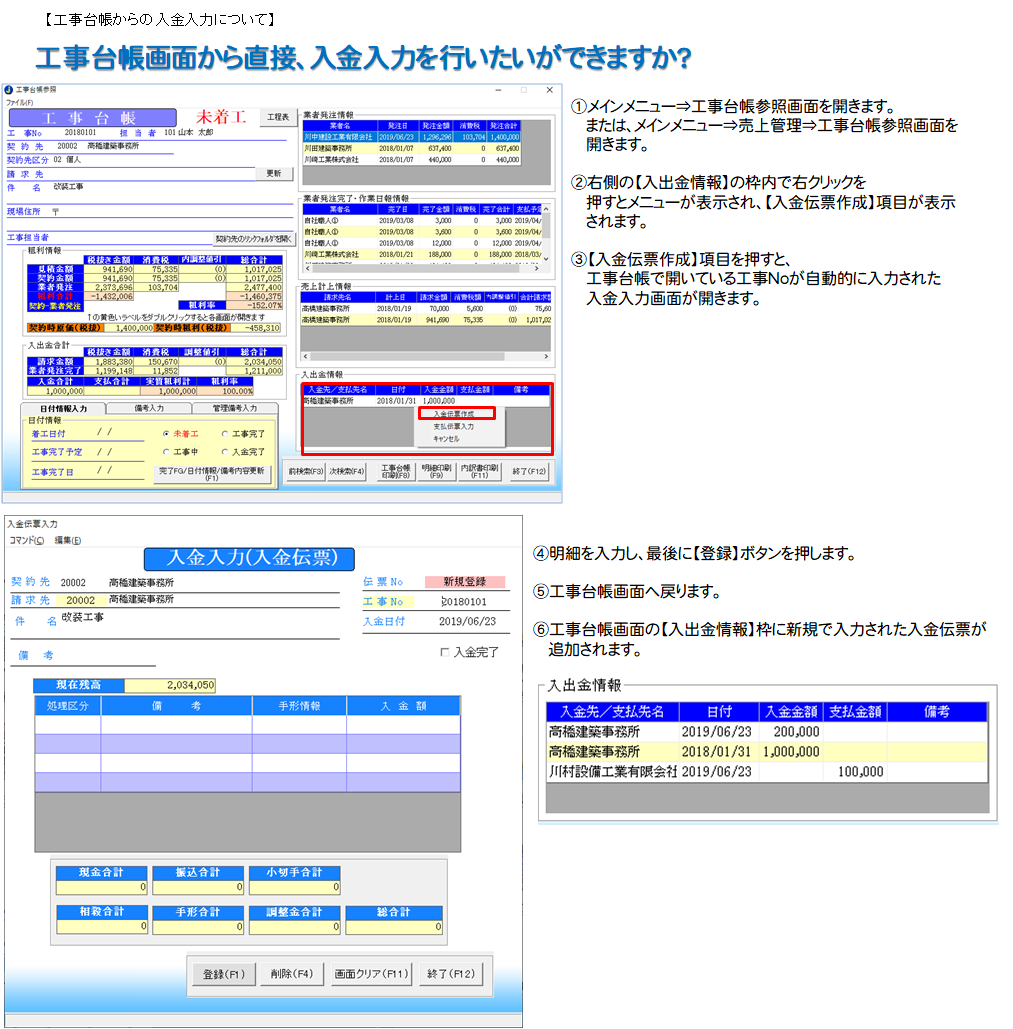Switch to the 管理備考入力 tab
Screen dimensions: 1013x1029
234,408
